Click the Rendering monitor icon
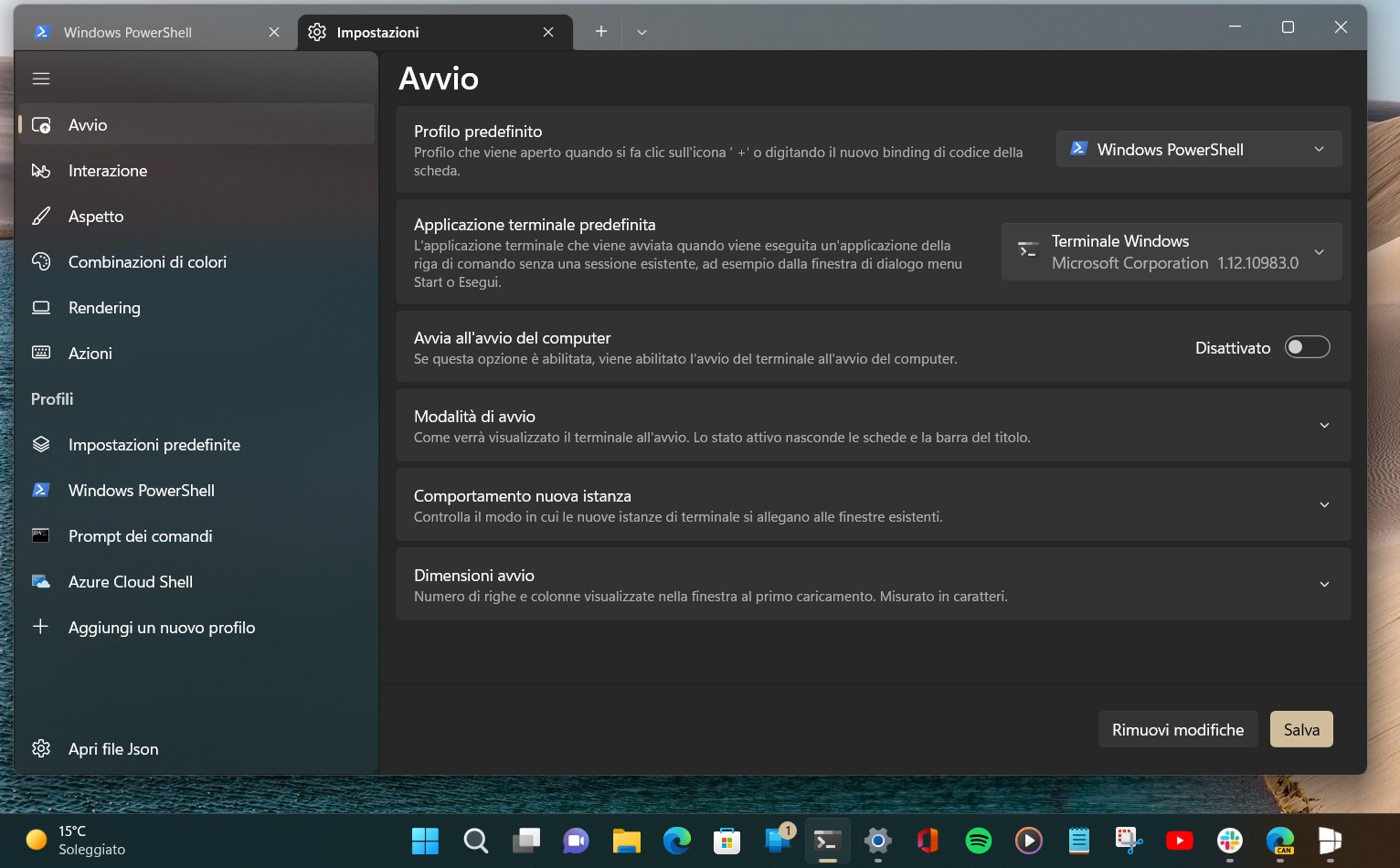Image resolution: width=1400 pixels, height=868 pixels. click(41, 307)
